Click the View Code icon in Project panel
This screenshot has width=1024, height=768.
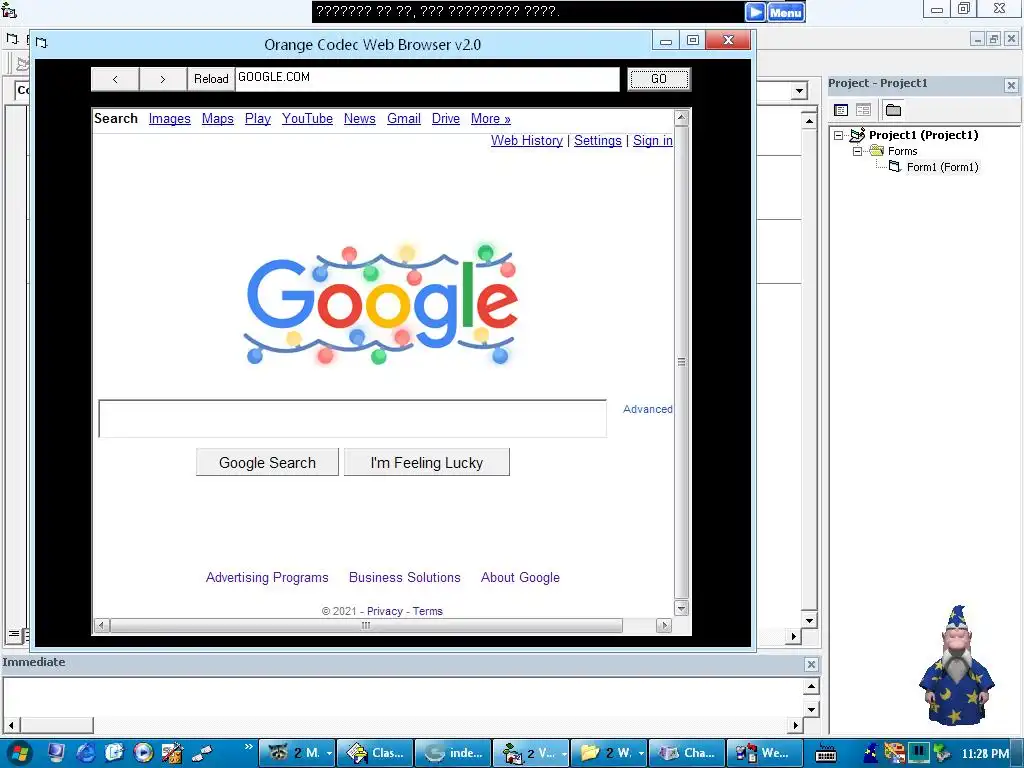tap(841, 110)
